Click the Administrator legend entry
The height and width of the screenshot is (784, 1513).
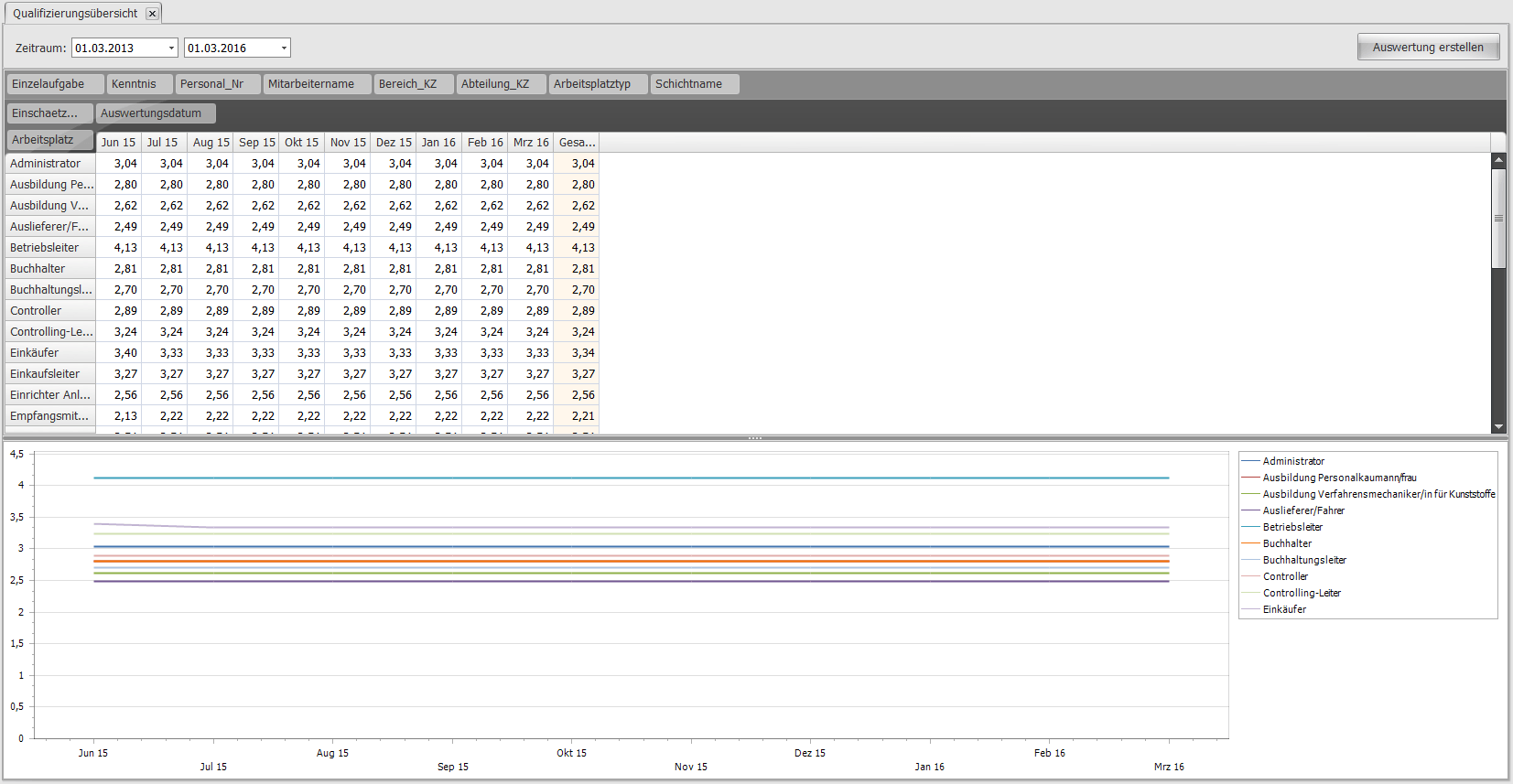[x=1292, y=461]
